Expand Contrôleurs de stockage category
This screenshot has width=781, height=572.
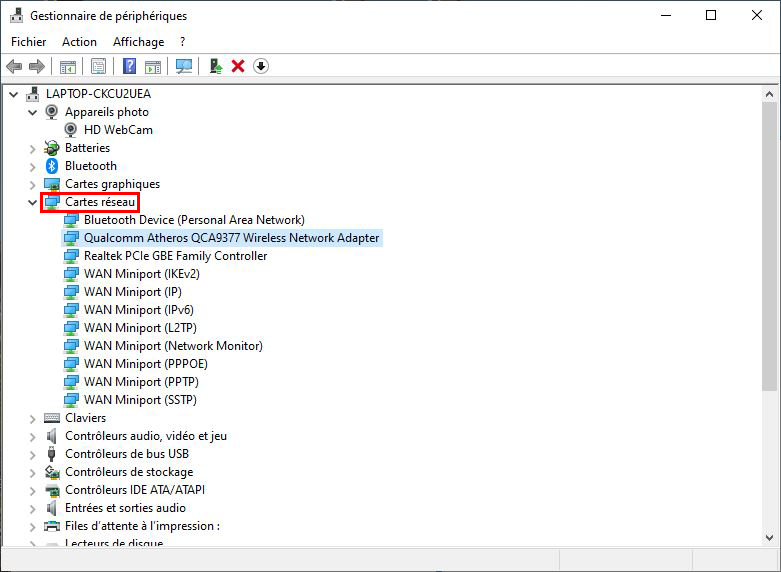(33, 473)
